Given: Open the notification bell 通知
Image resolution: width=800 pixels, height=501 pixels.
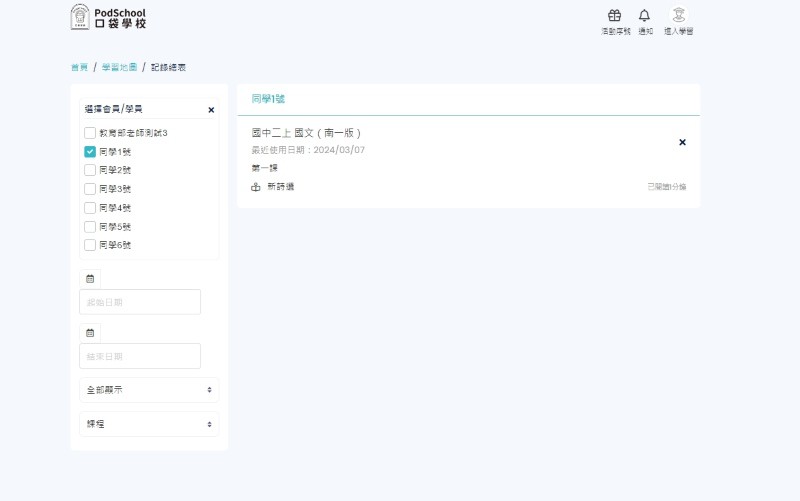Looking at the screenshot, I should coord(645,16).
